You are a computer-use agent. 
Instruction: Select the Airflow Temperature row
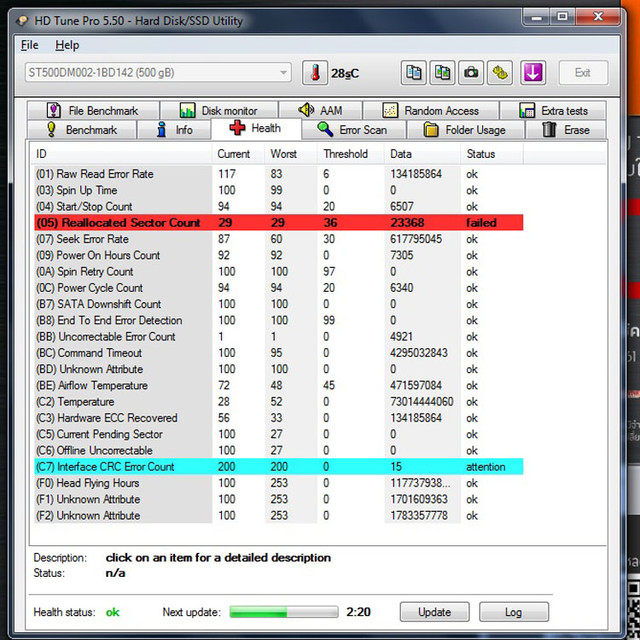tap(279, 385)
